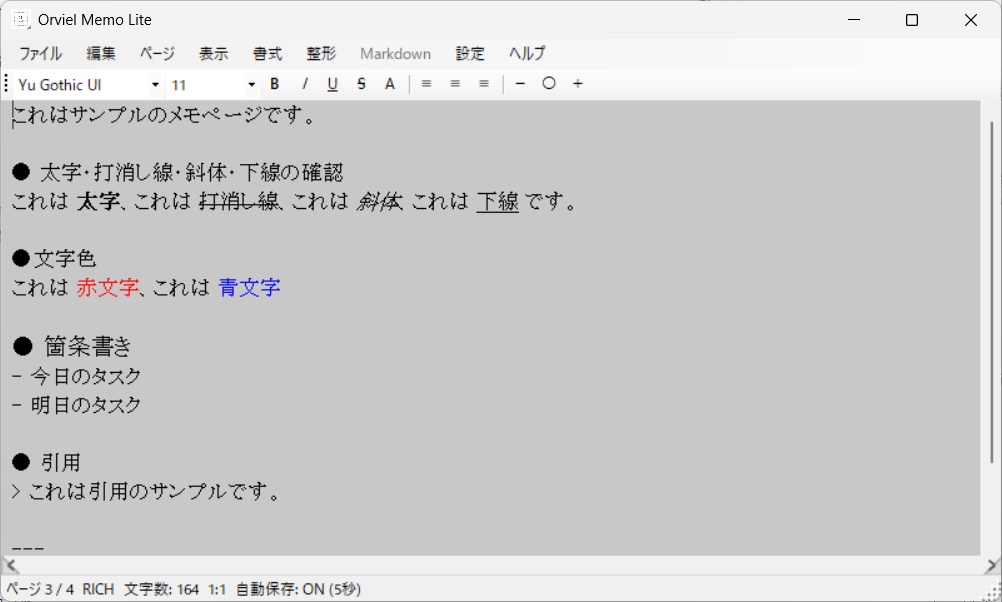
Task: Maximize the Orviel Memo Lite window
Action: 912,20
